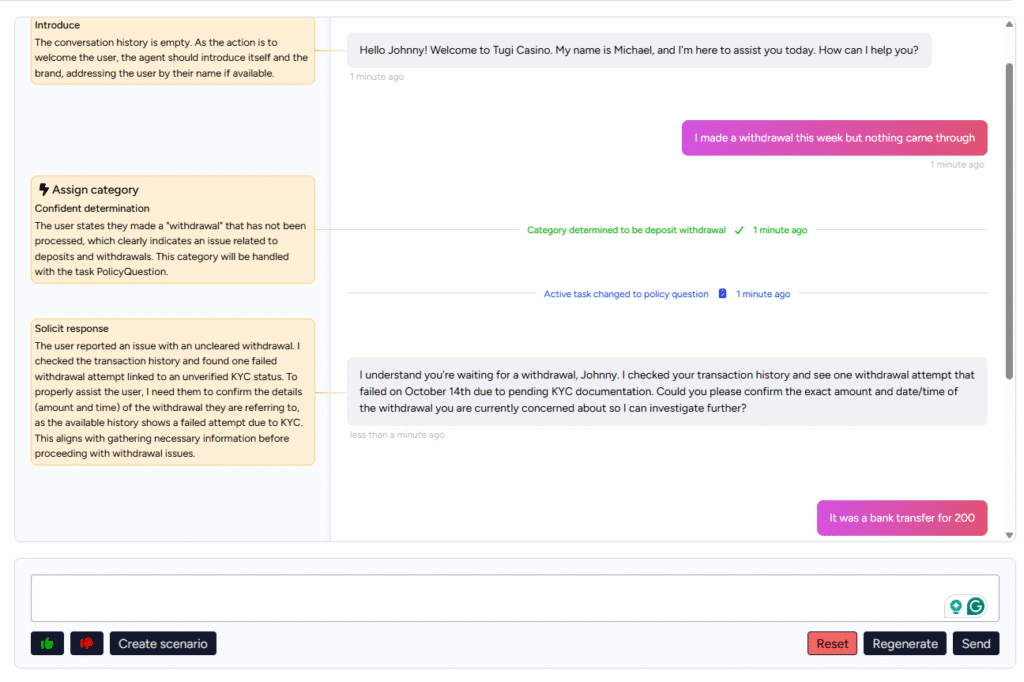Select the Assign category reasoning card
1024x682 pixels.
click(173, 230)
